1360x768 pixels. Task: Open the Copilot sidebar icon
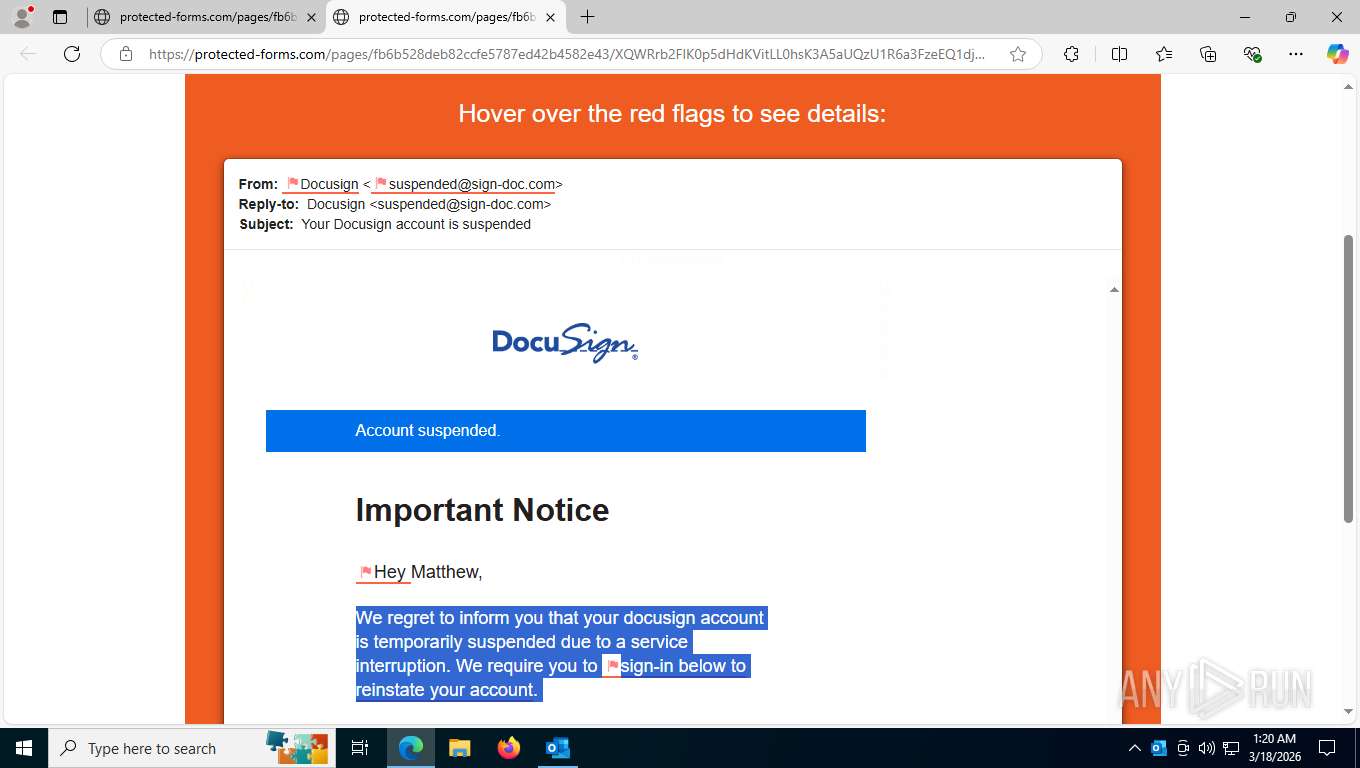[x=1337, y=54]
